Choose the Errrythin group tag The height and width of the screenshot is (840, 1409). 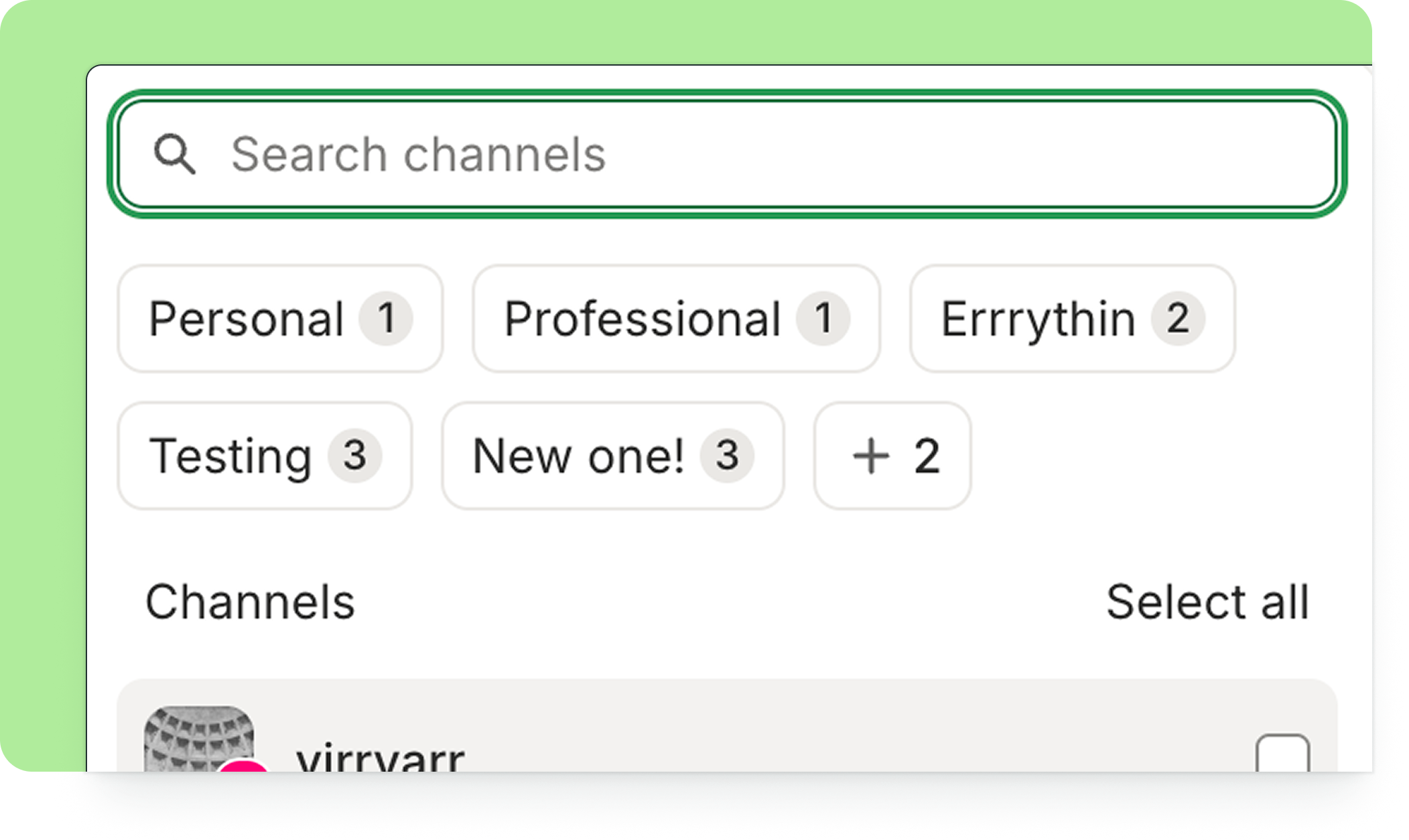1072,318
